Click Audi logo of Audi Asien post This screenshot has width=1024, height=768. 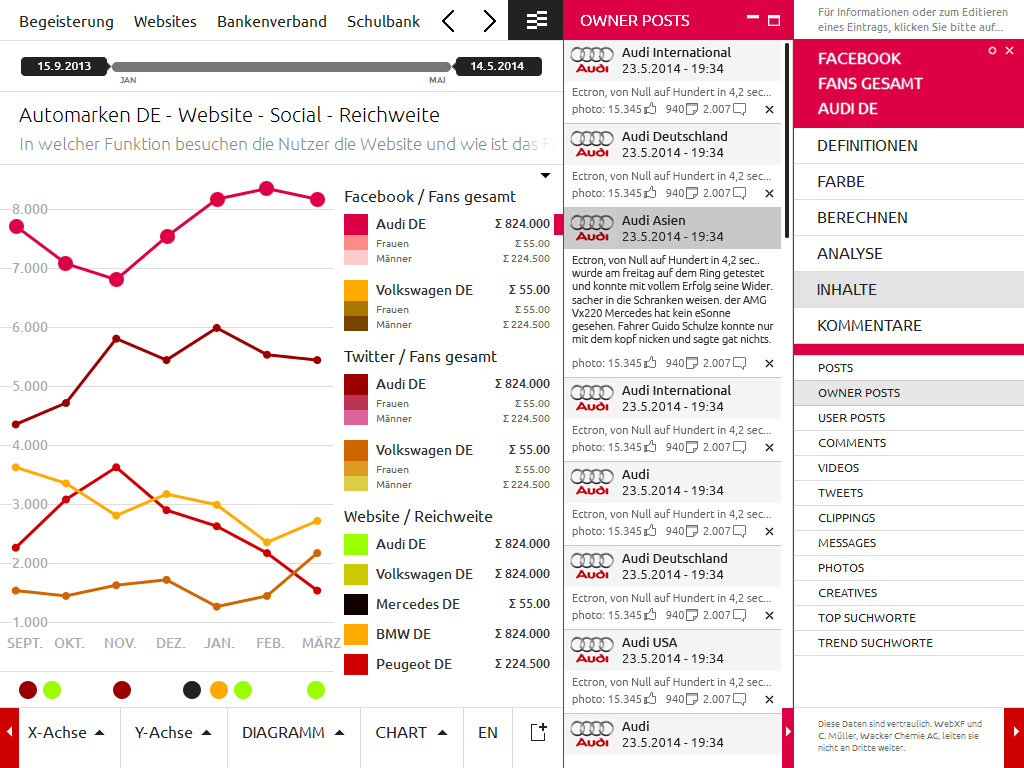point(592,227)
